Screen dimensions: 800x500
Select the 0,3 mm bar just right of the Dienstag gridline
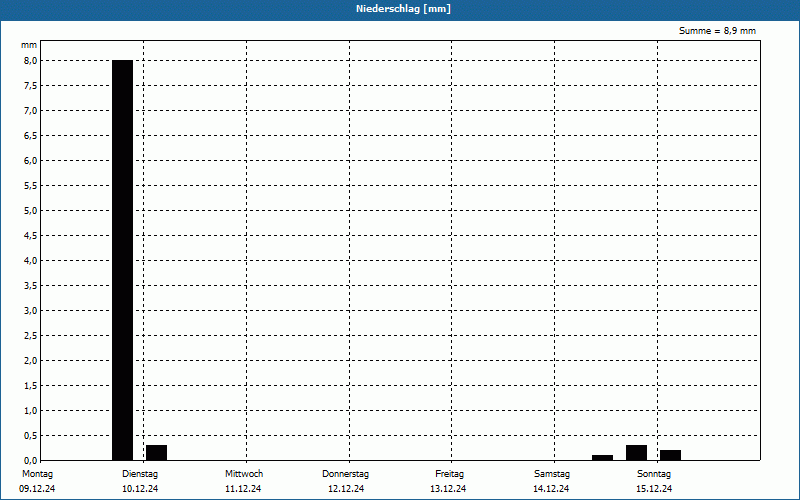coord(157,453)
